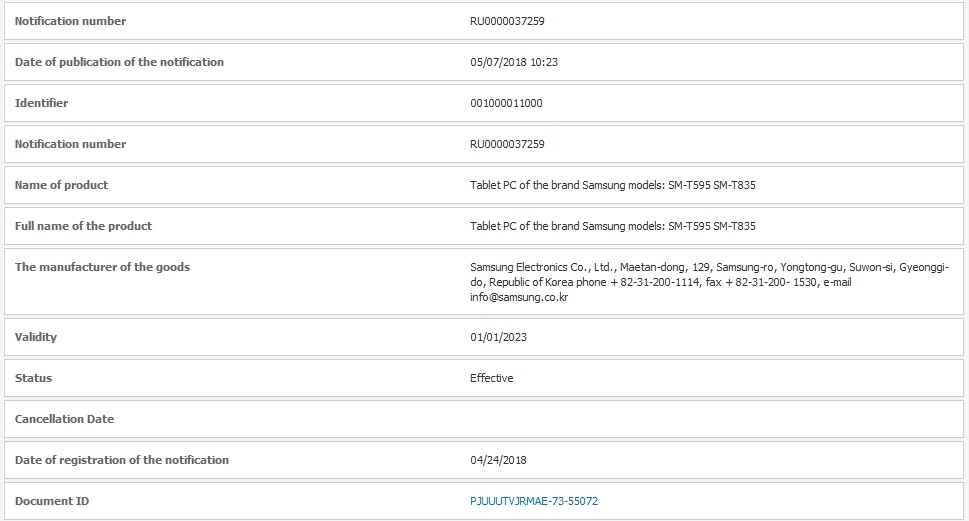This screenshot has width=969, height=521.
Task: Click the Document ID label
Action: click(52, 501)
